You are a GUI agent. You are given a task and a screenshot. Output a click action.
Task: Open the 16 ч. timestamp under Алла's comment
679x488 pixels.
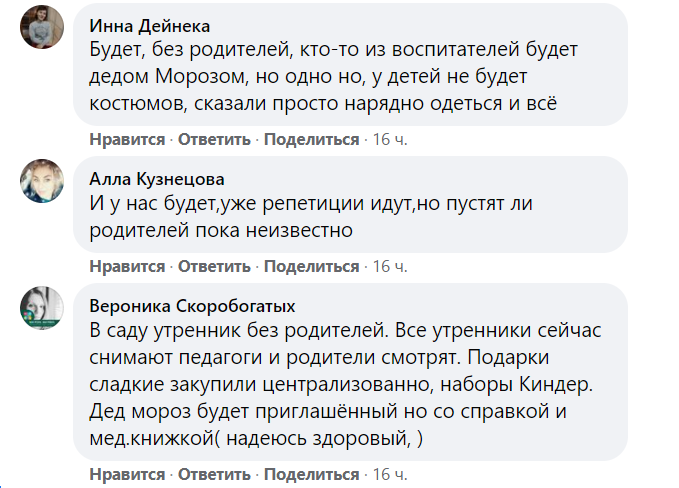coord(390,266)
